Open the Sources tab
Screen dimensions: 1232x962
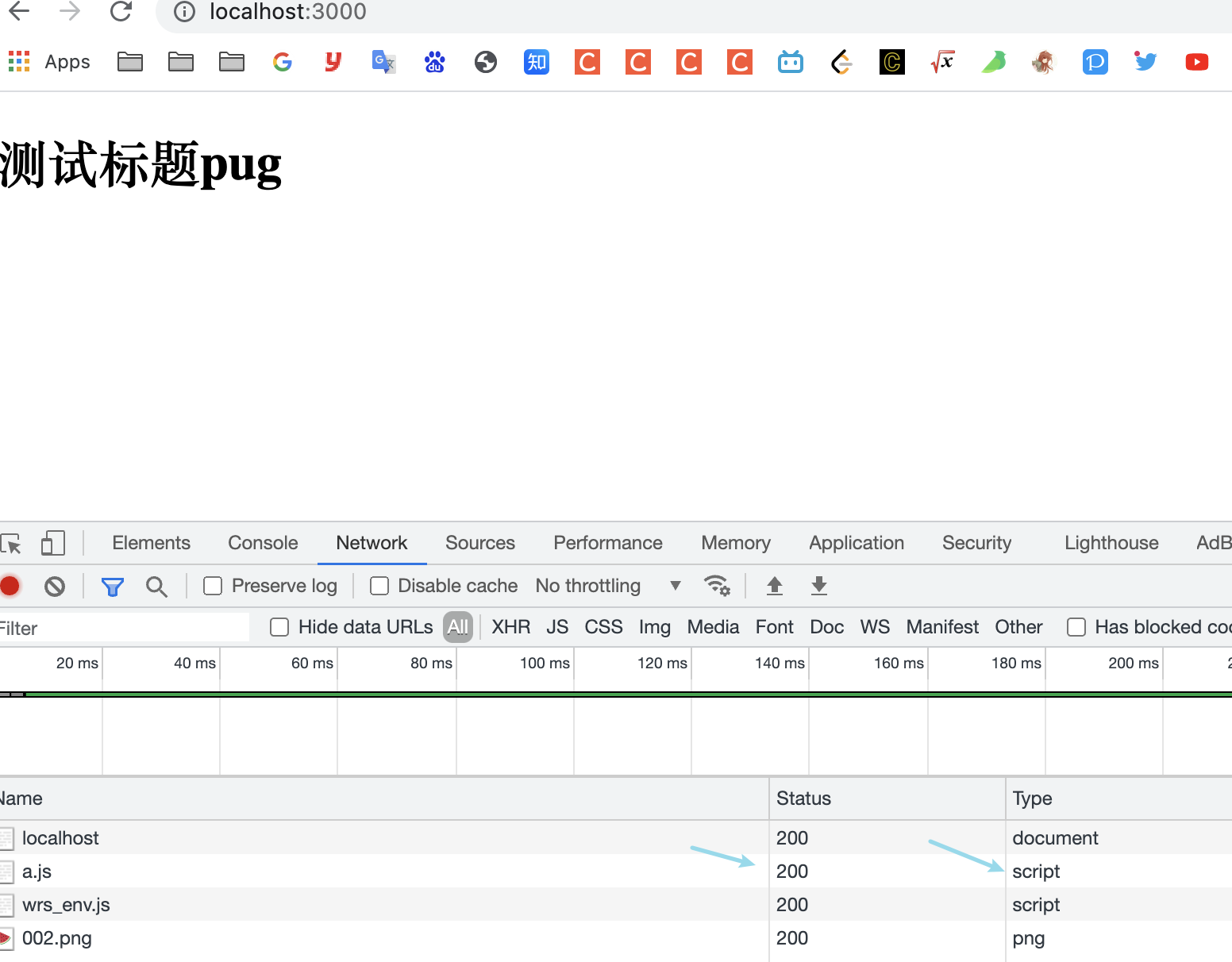tap(480, 543)
